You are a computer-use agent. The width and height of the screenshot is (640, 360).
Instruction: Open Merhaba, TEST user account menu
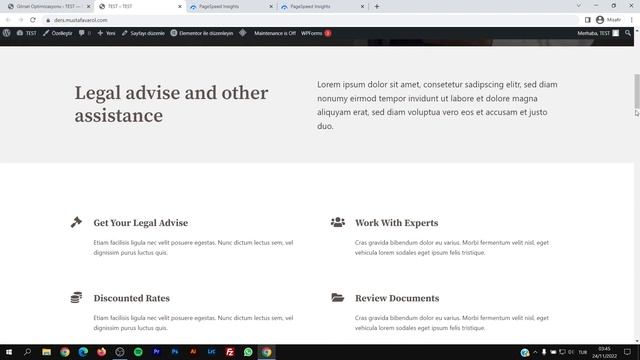pos(598,33)
